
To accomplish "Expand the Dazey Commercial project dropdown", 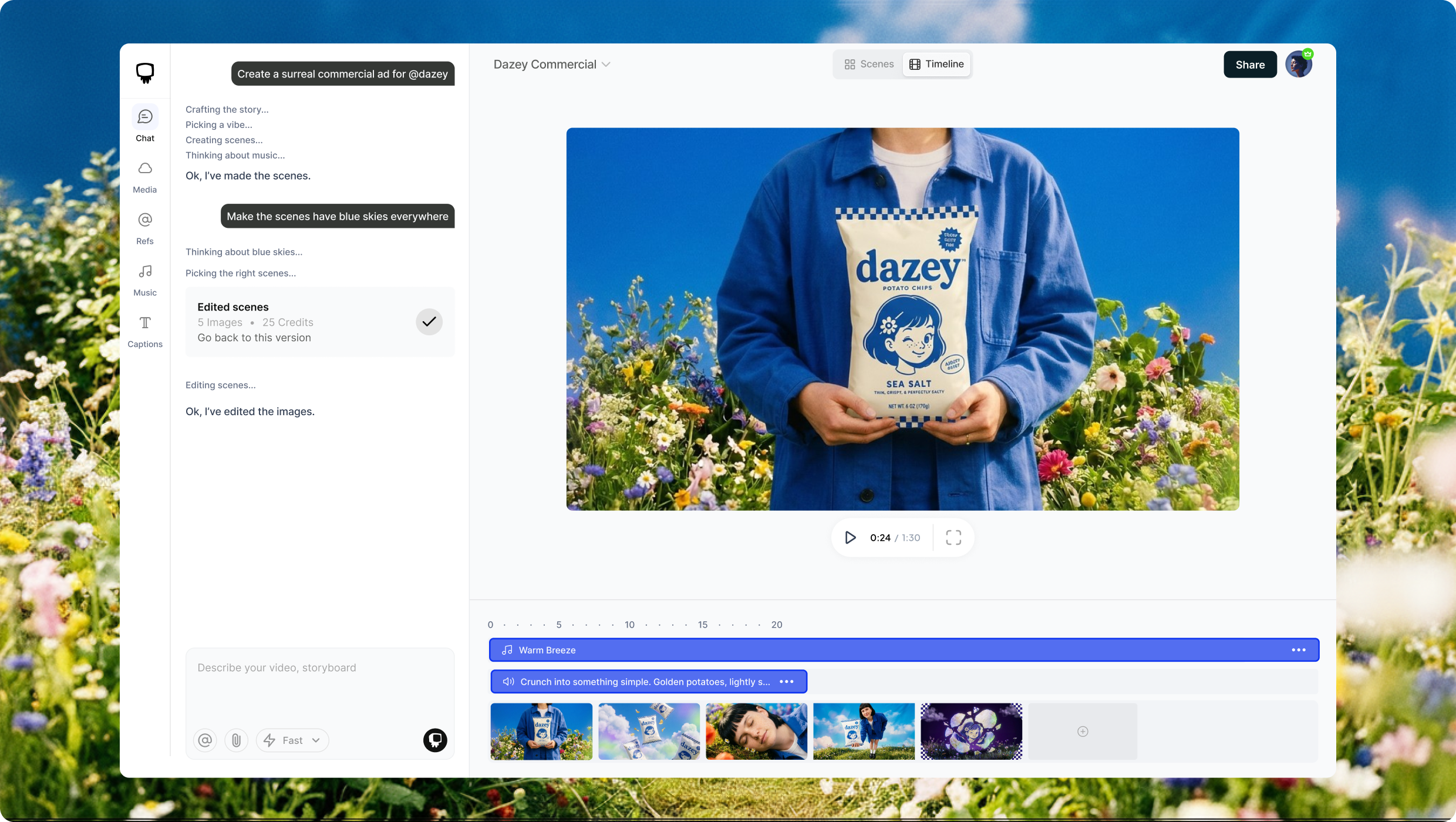I will click(552, 64).
